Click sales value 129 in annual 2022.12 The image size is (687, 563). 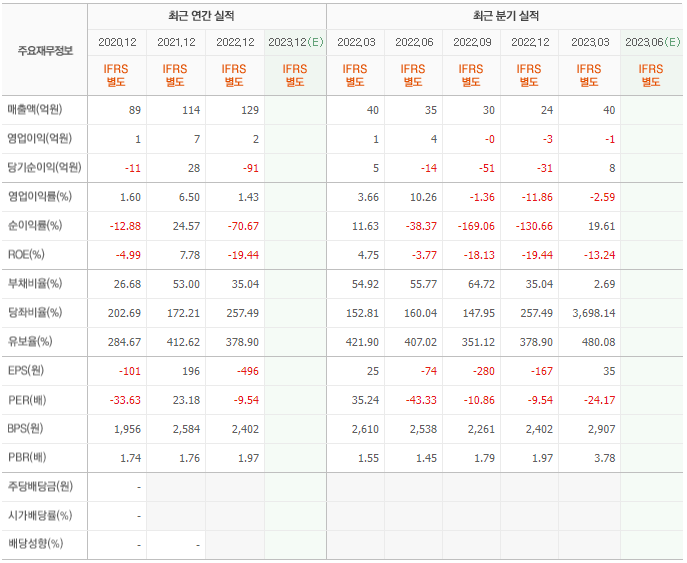tap(250, 110)
